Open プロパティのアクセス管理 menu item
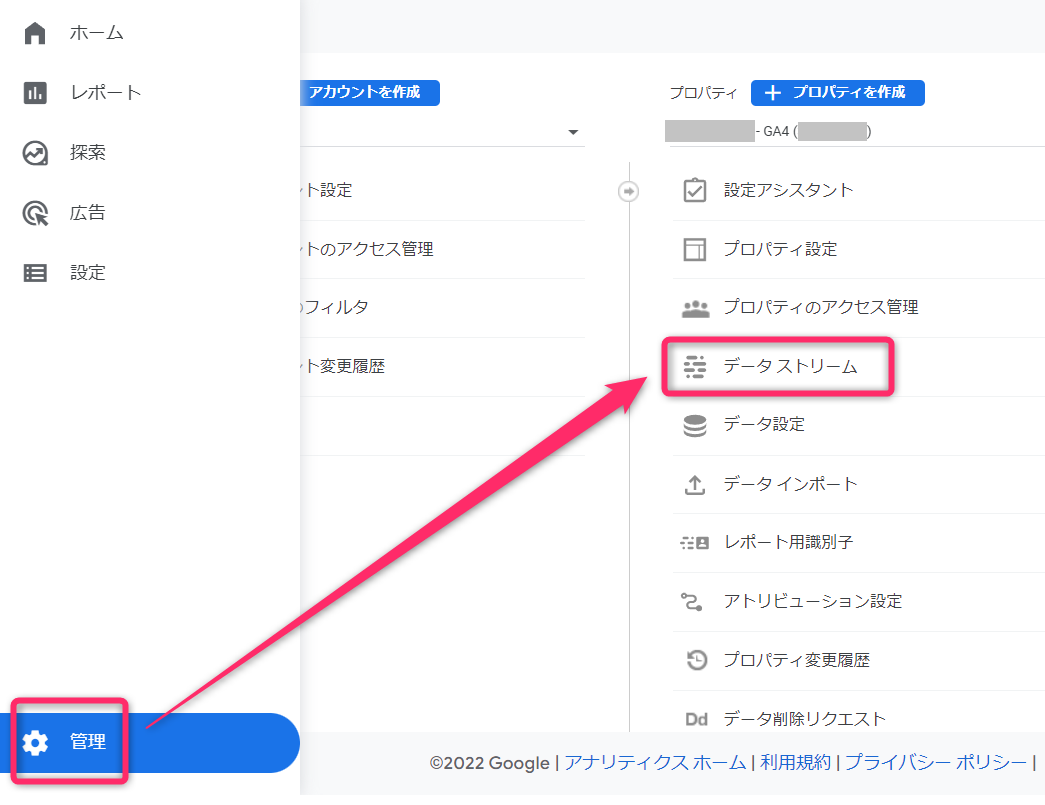Viewport: 1045px width, 805px height. coord(820,308)
